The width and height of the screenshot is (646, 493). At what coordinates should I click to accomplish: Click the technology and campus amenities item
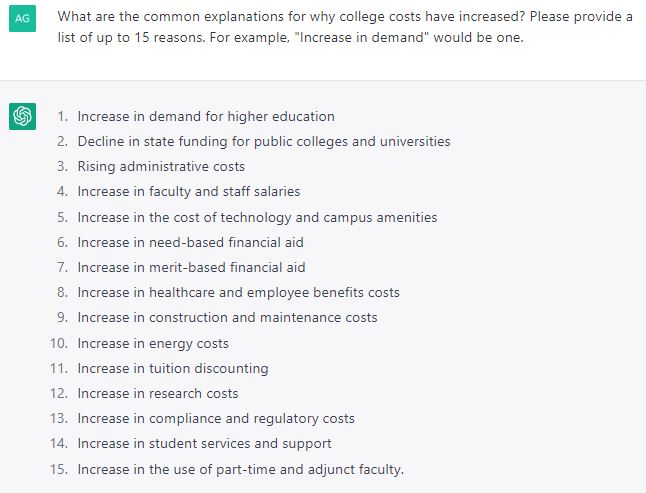click(257, 217)
